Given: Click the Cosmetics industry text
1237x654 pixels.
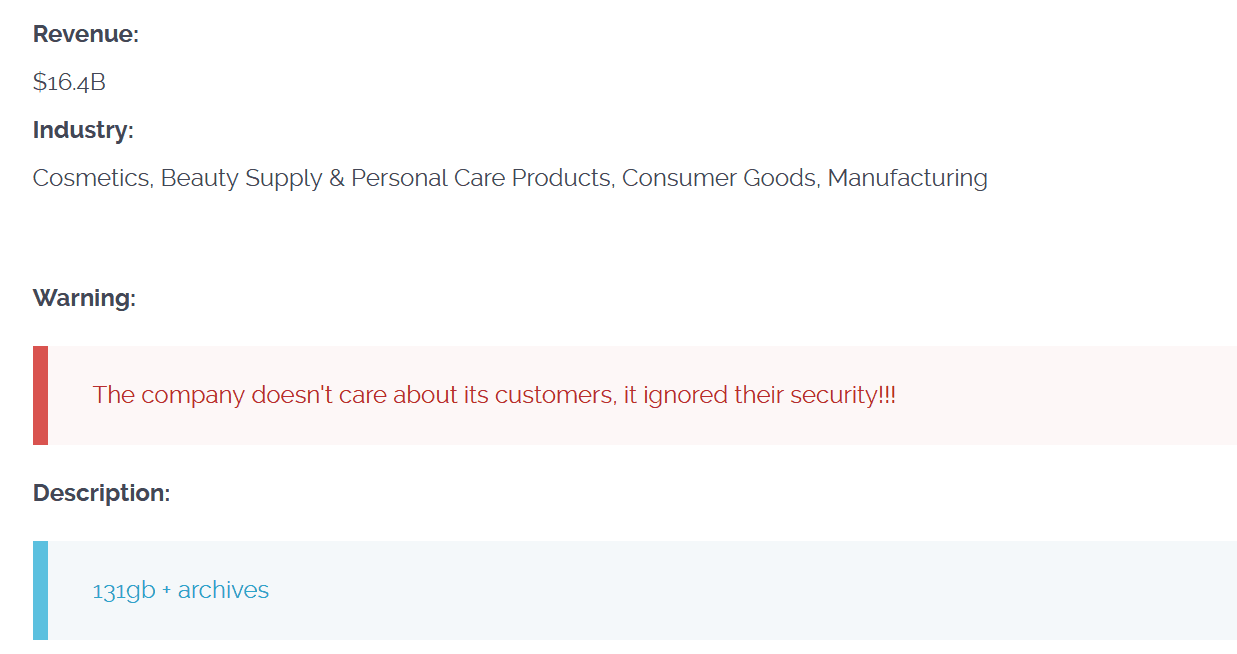Looking at the screenshot, I should coord(92,178).
